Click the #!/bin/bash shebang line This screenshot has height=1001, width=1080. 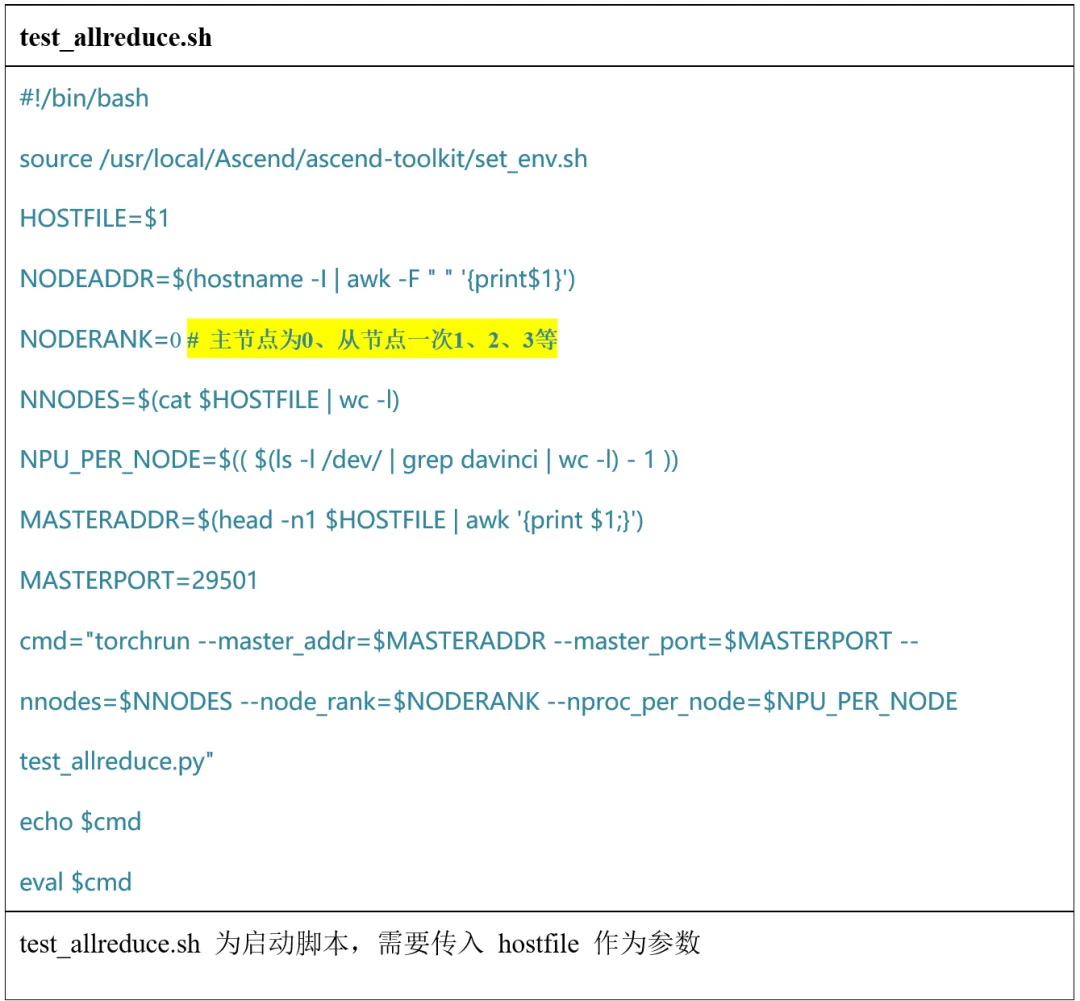coord(84,98)
